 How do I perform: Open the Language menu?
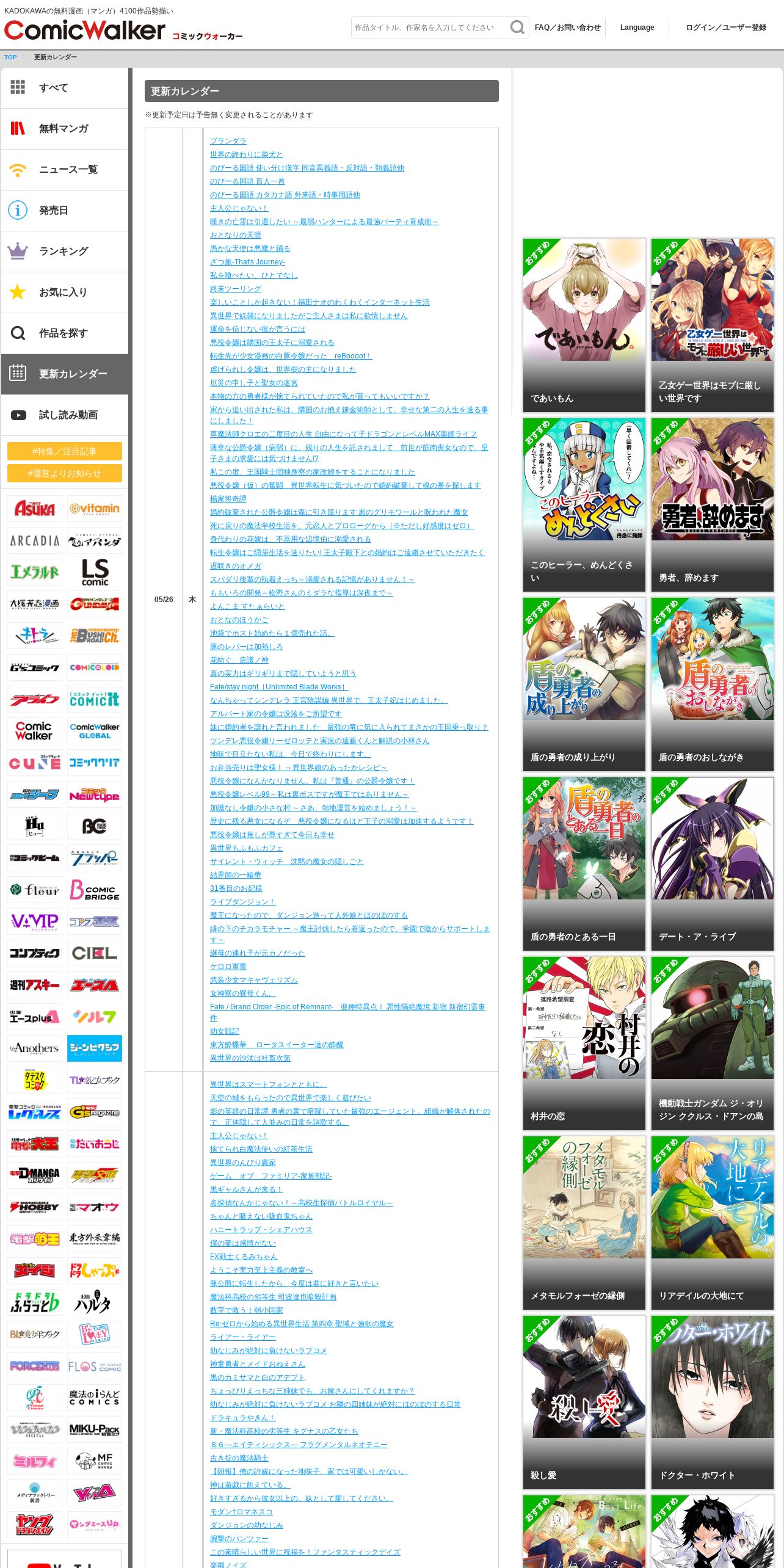point(637,27)
